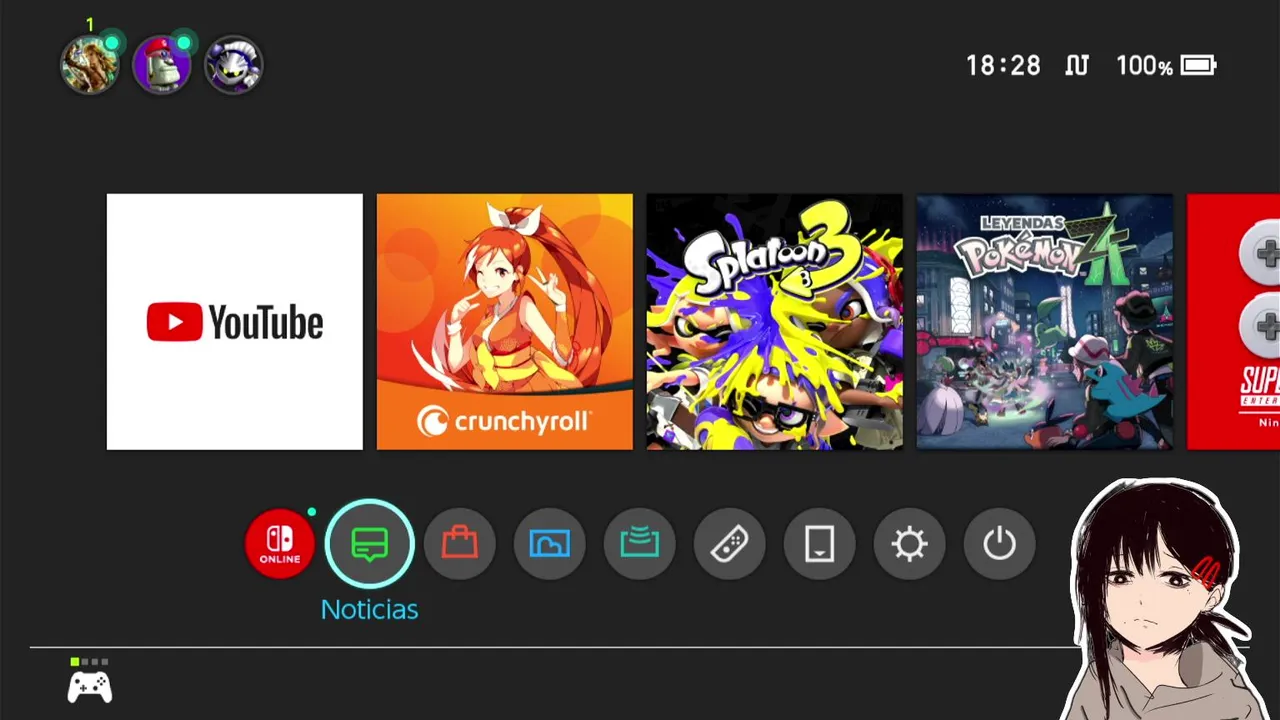Click the 100% battery percentage

click(x=1145, y=66)
